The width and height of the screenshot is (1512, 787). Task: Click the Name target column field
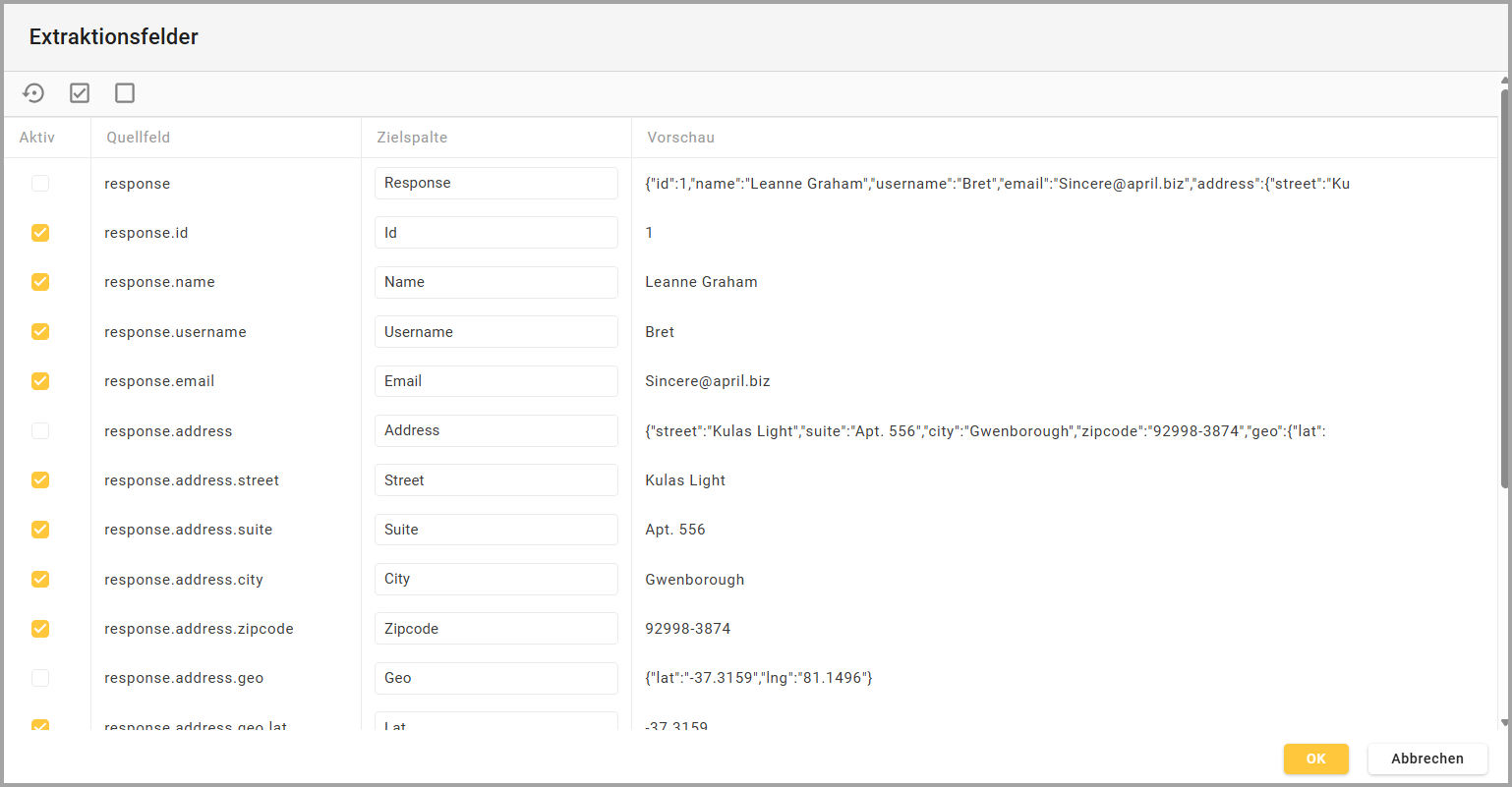pyautogui.click(x=495, y=282)
